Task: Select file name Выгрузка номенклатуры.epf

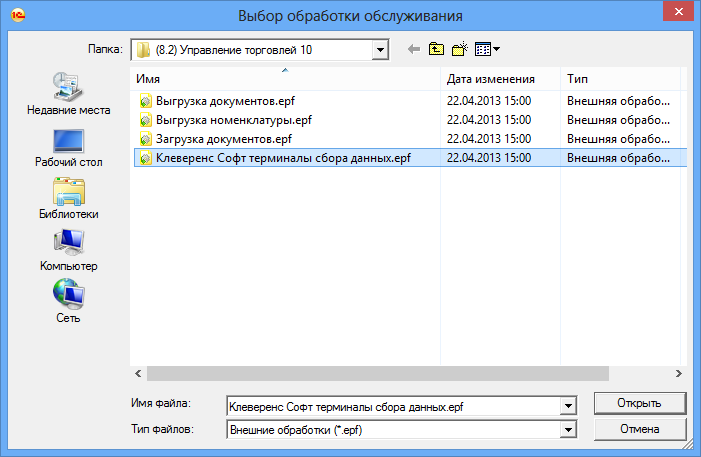Action: coord(234,120)
